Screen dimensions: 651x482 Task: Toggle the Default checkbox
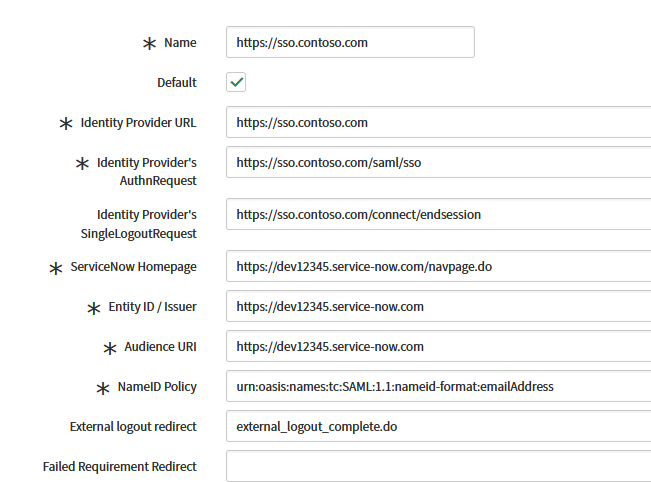click(x=236, y=82)
